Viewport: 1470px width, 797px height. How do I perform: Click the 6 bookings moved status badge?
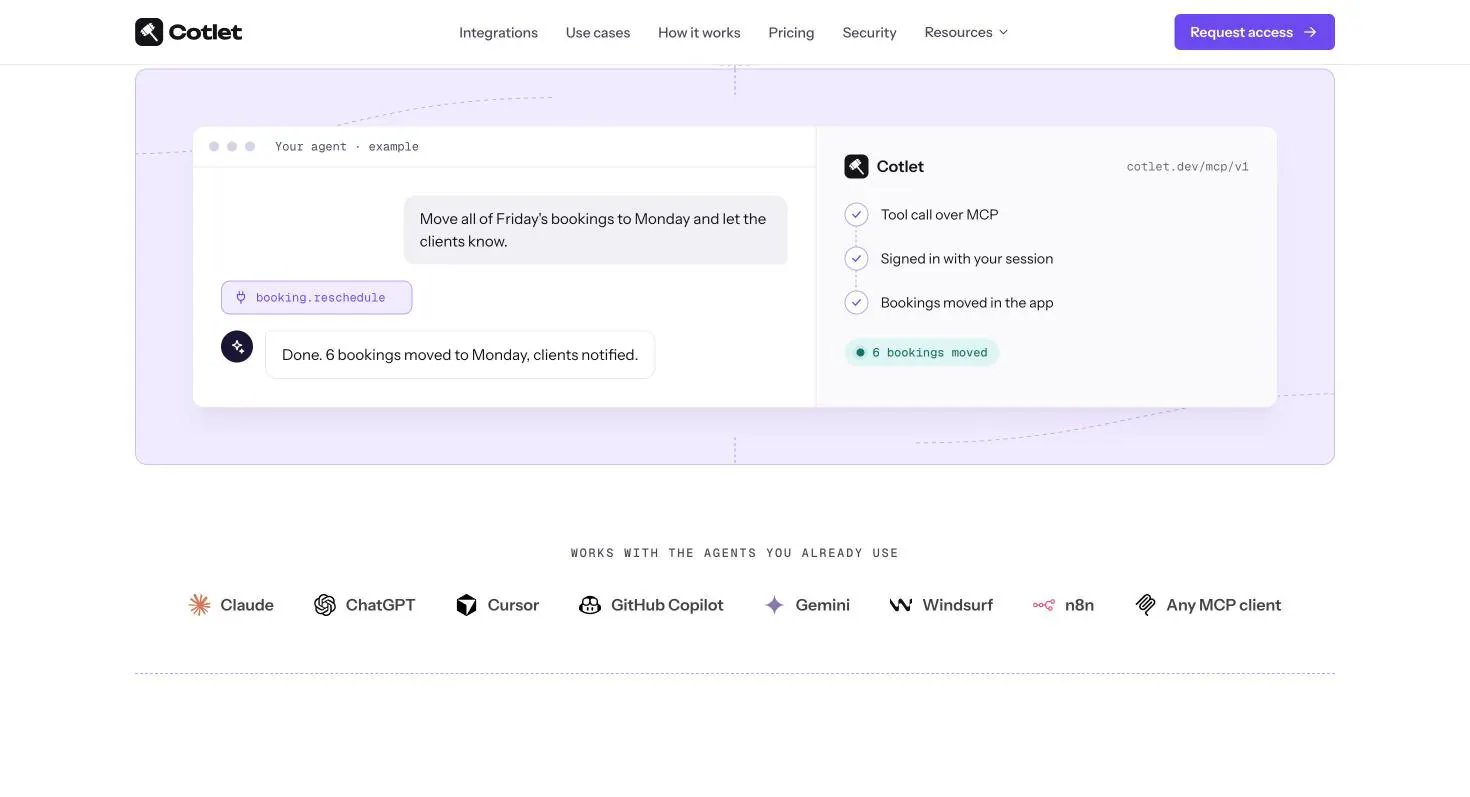click(921, 352)
